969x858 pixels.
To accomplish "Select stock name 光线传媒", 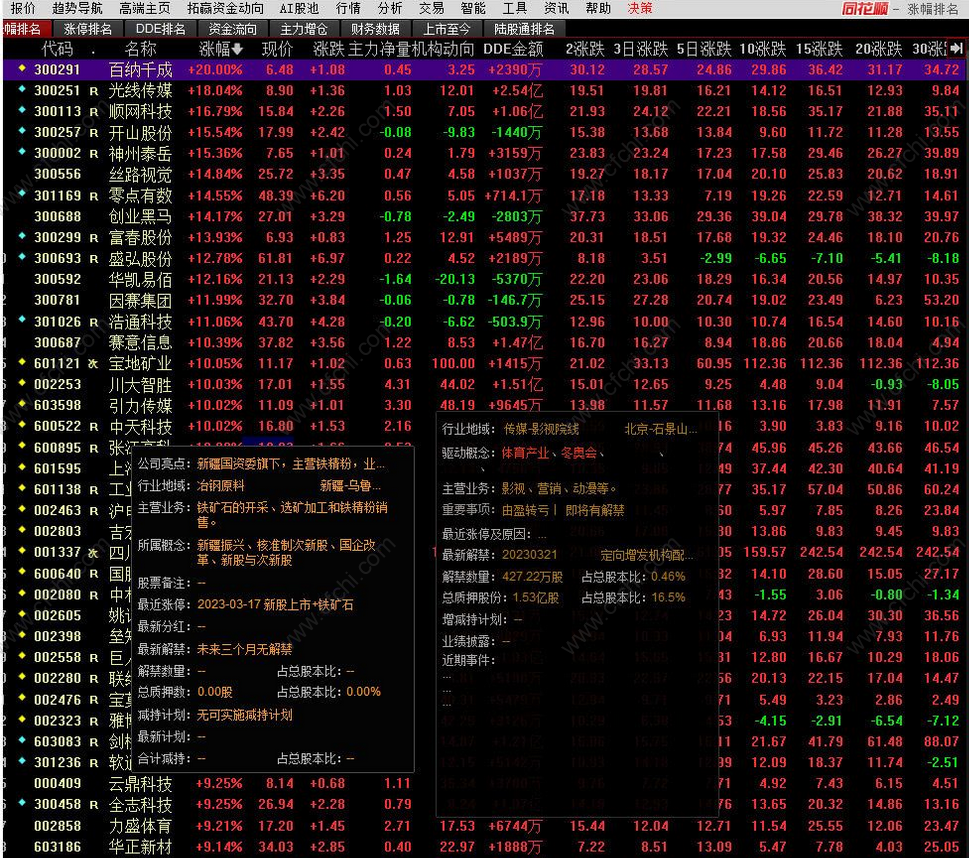I will [140, 91].
